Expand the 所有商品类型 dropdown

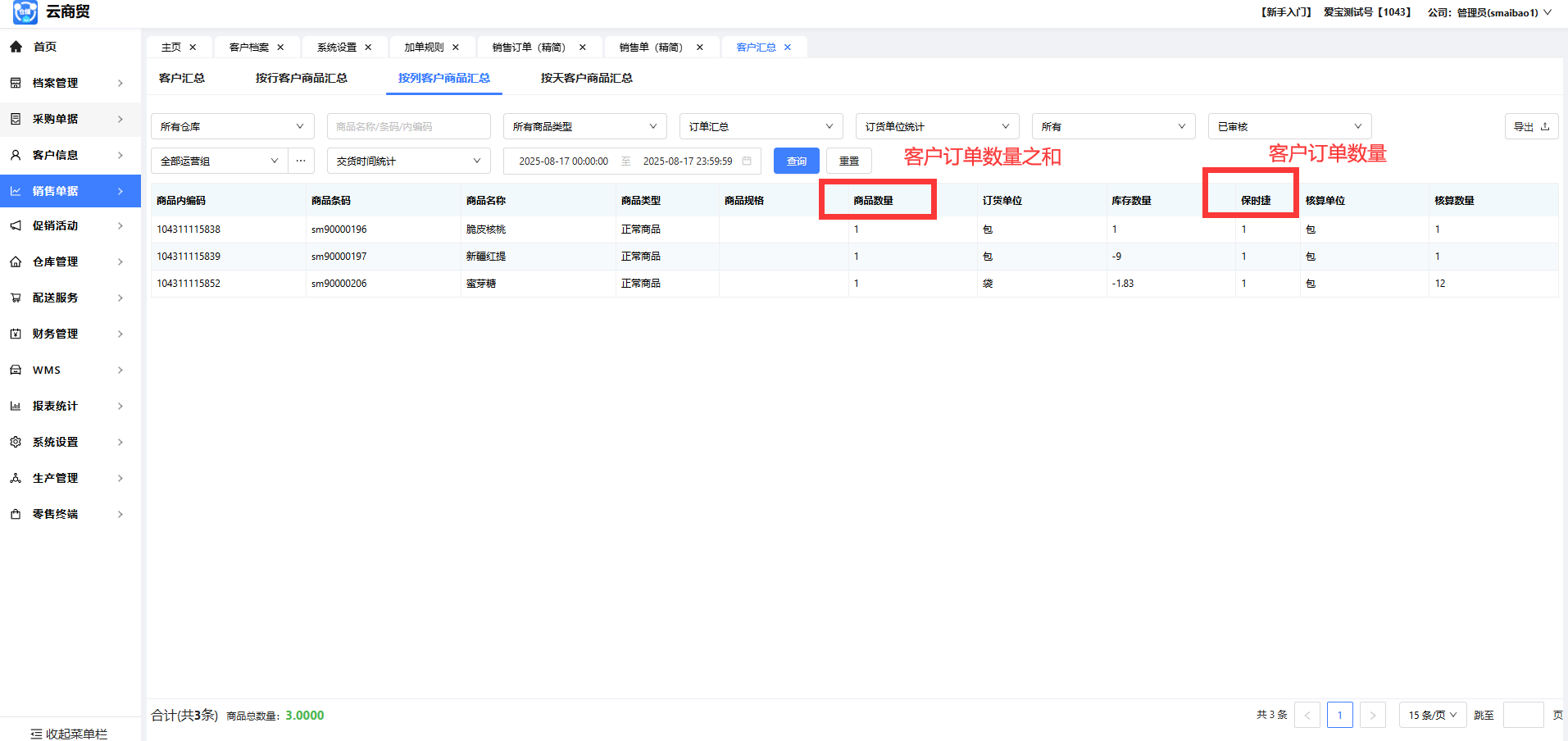[584, 126]
